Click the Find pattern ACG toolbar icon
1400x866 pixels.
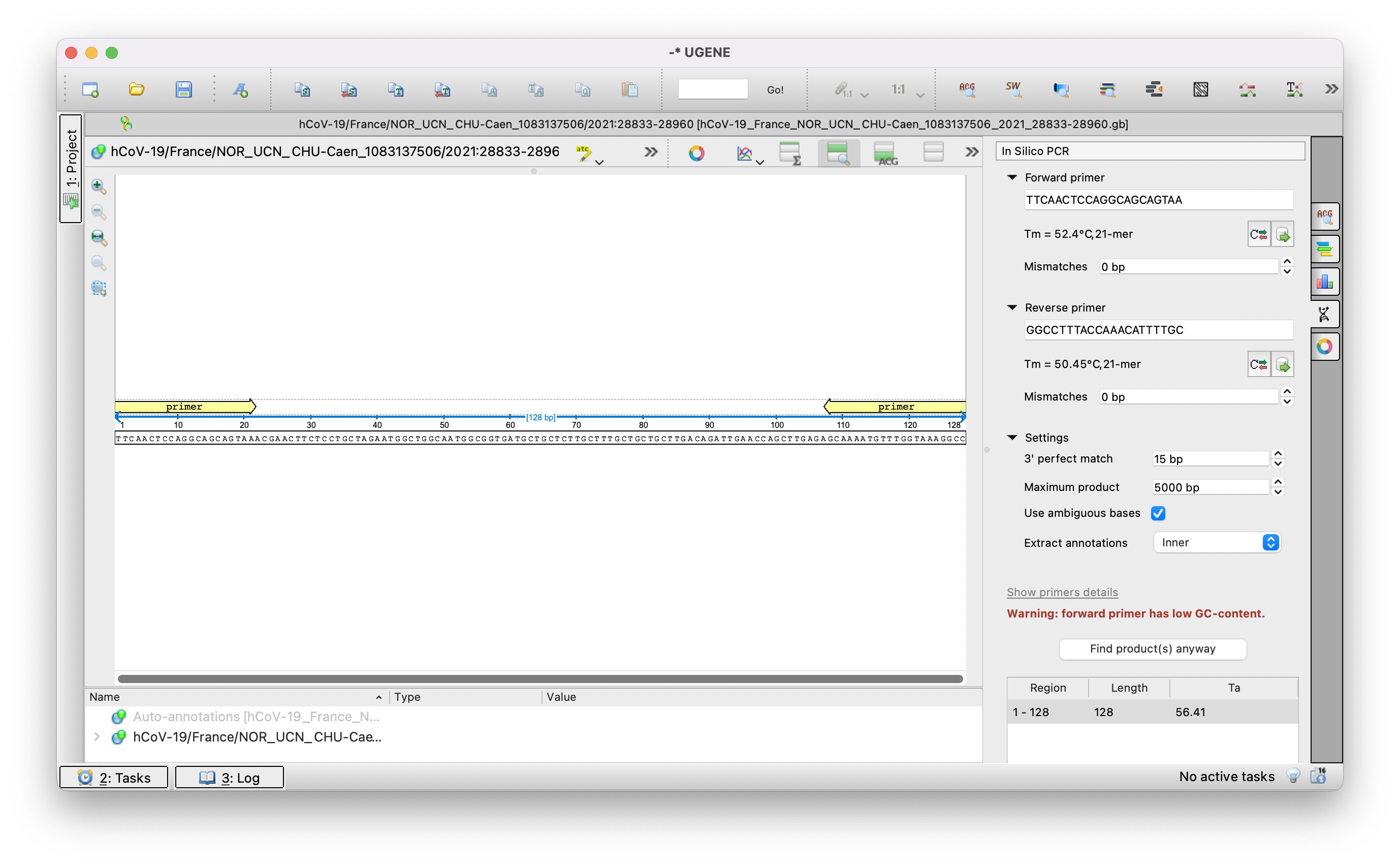pos(967,89)
